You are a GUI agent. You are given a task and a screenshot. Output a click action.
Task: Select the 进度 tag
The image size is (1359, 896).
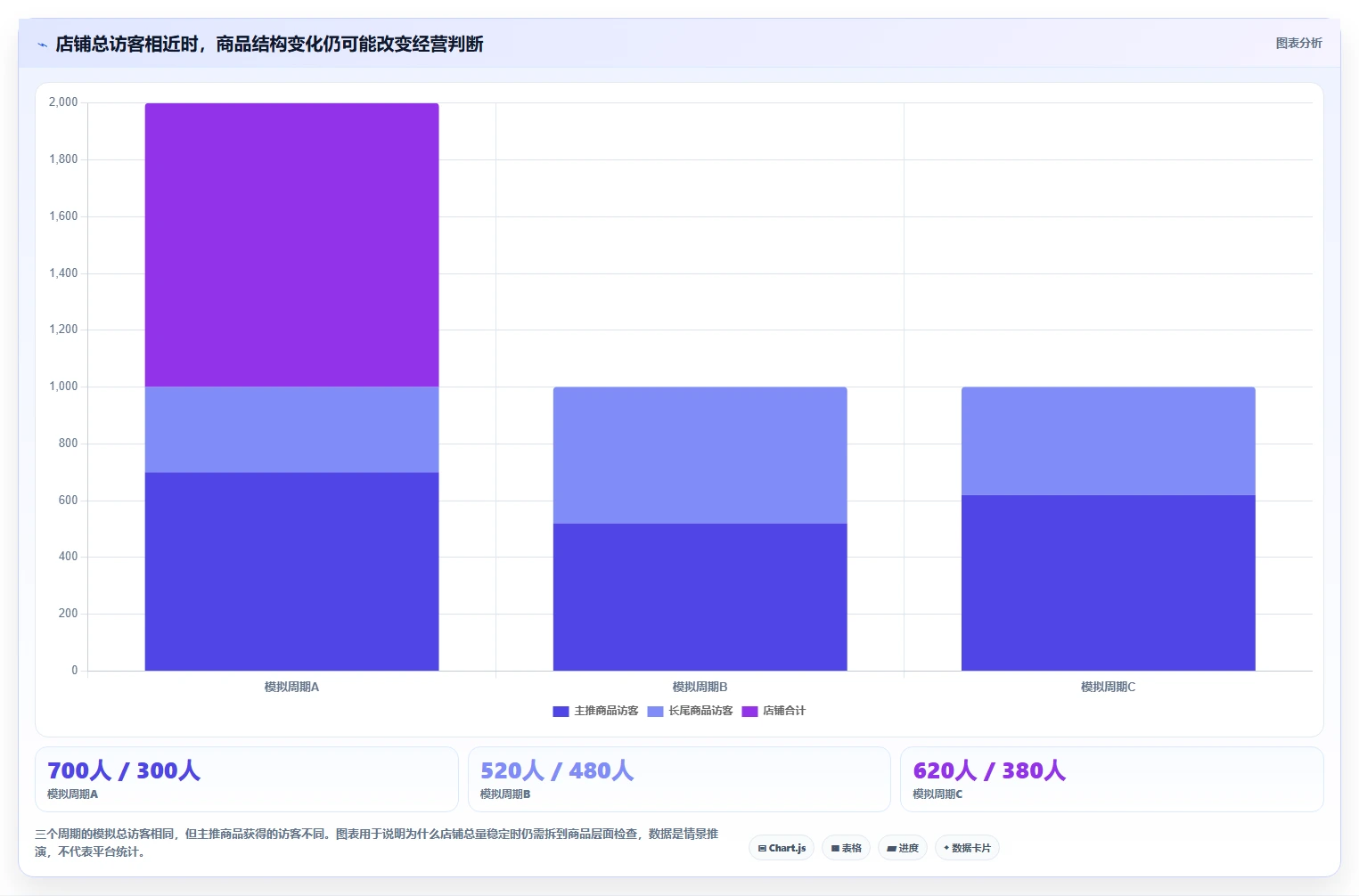[903, 848]
